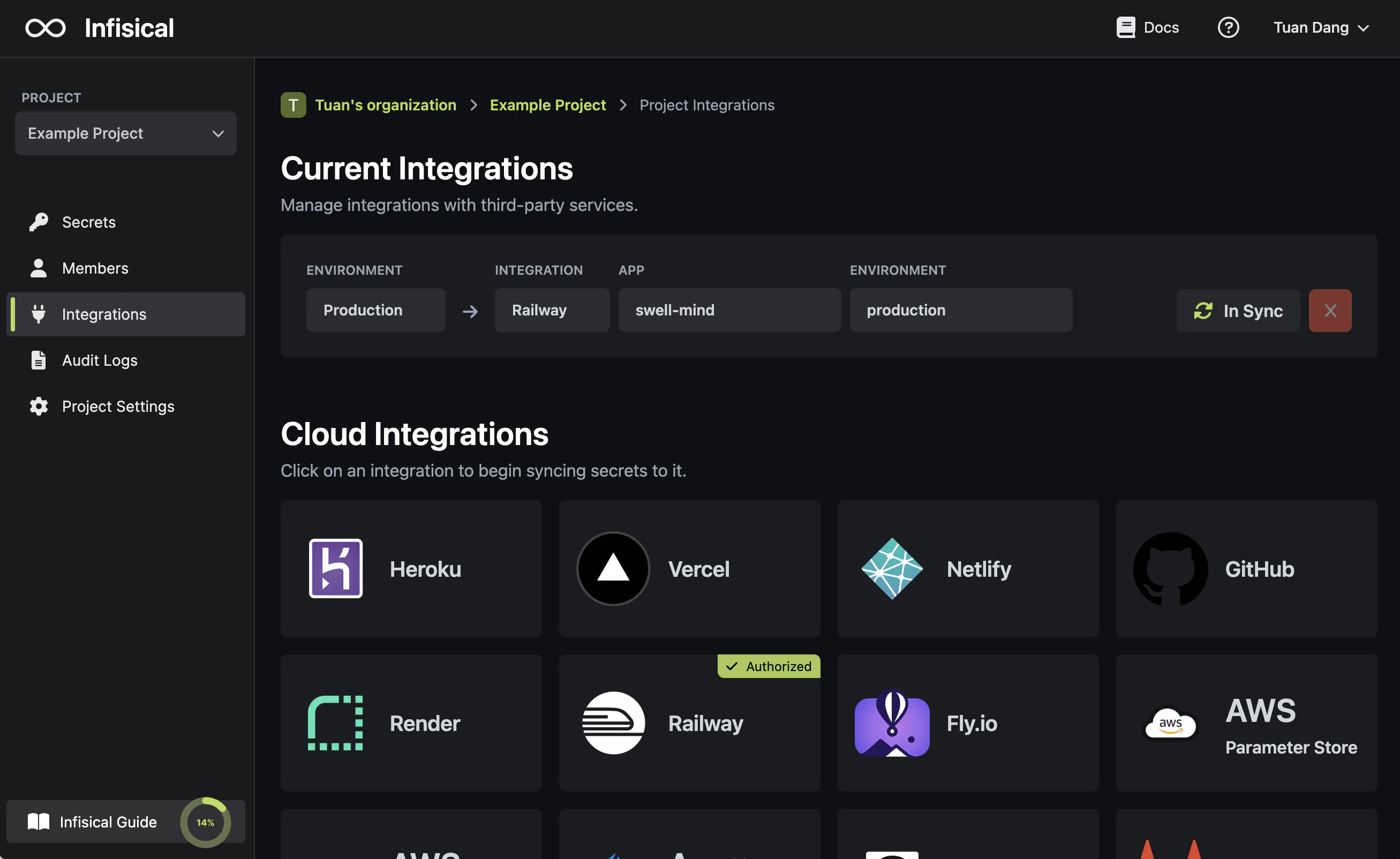
Task: Click the 'Manage integrations with third-party services.' text
Action: point(459,205)
